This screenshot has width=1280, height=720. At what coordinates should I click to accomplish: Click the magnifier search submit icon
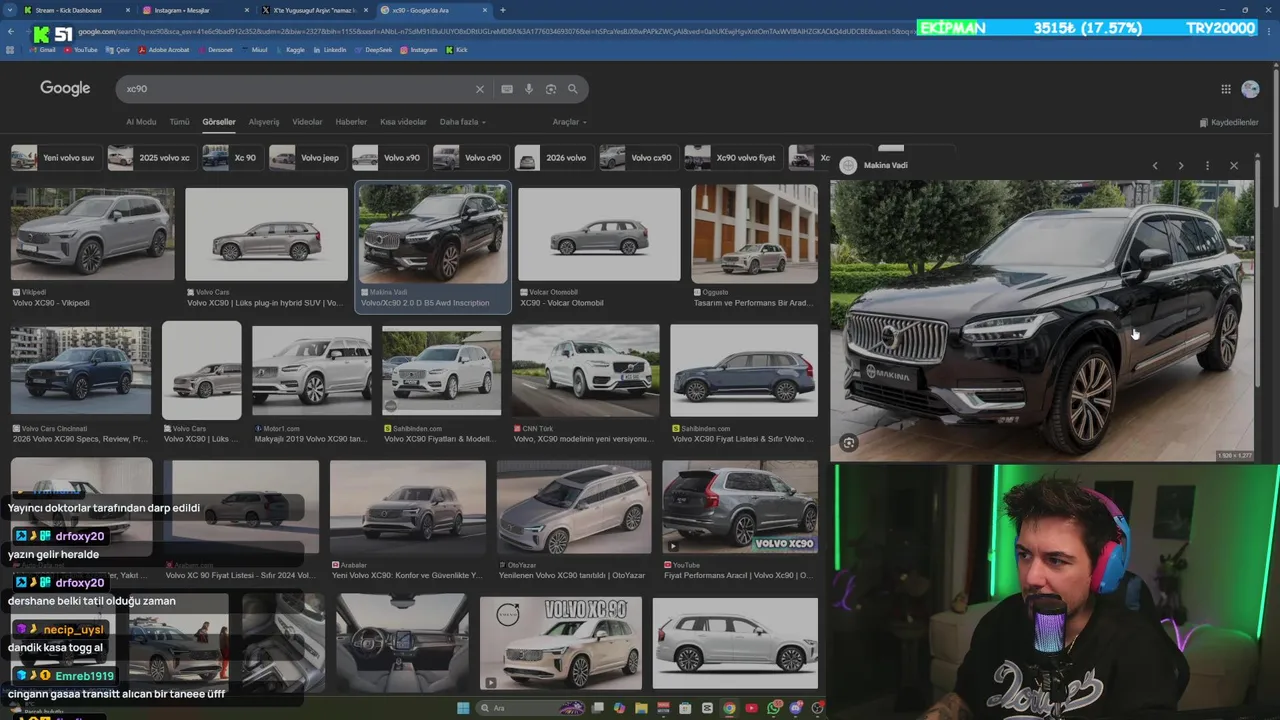(573, 89)
